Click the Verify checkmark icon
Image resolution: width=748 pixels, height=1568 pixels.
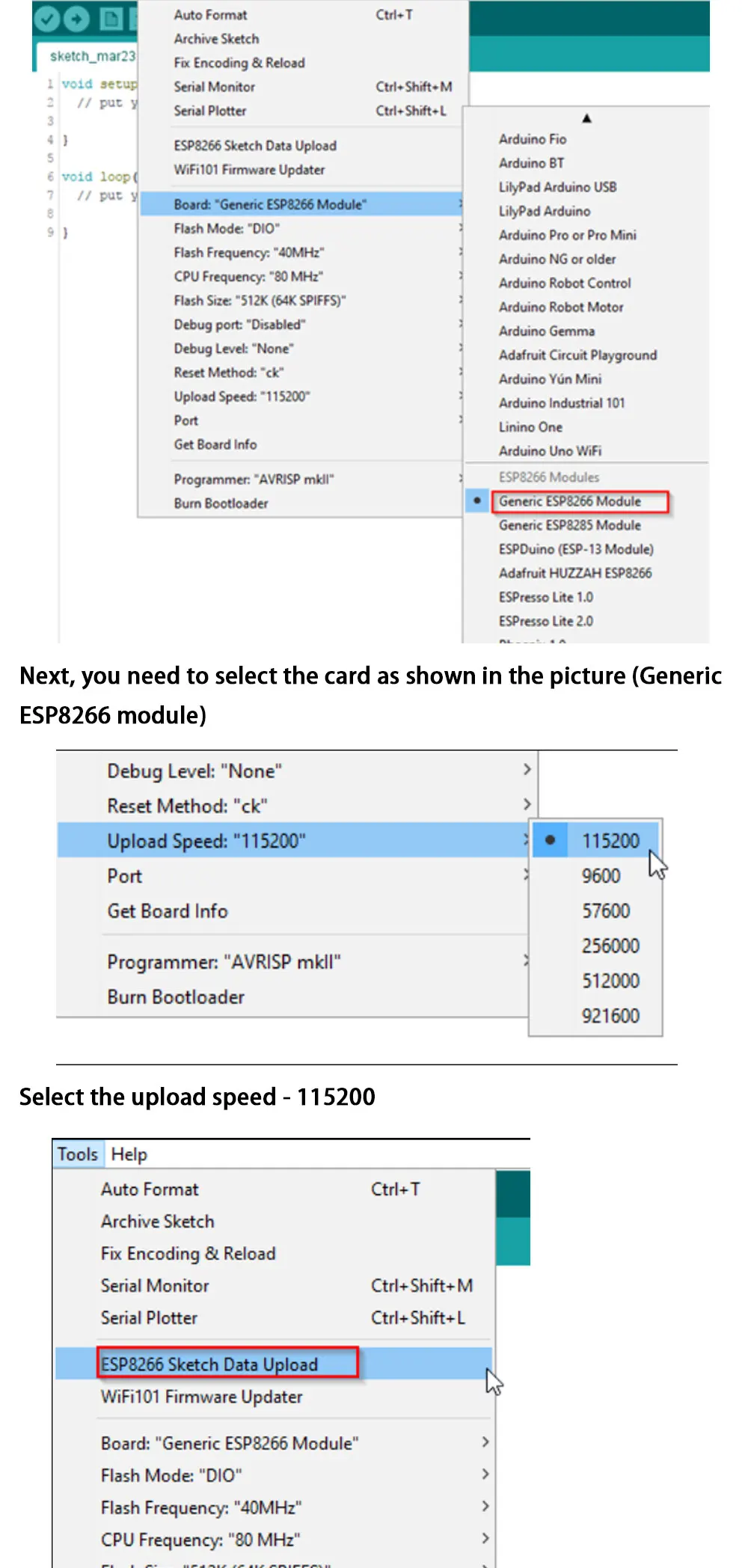point(46,19)
